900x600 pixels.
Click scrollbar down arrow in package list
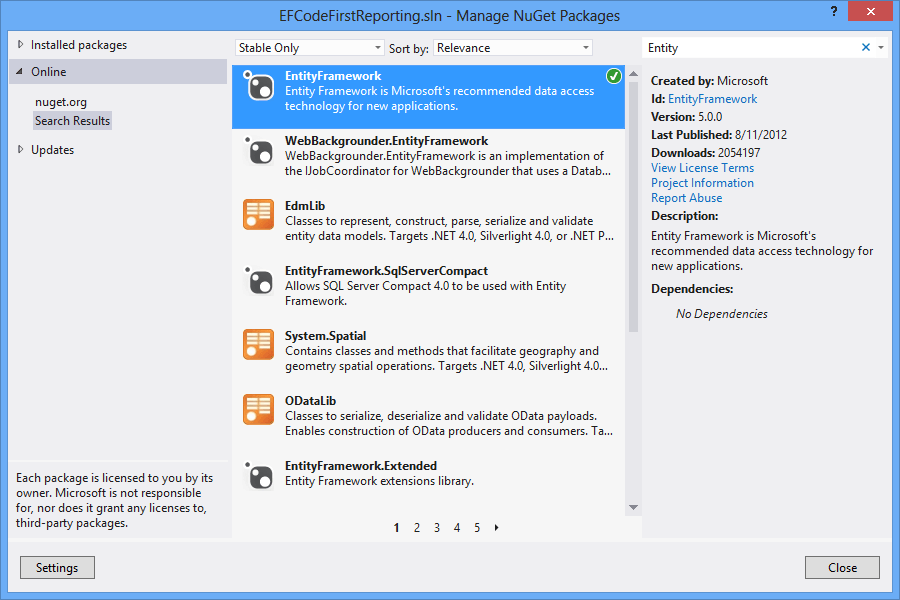click(634, 508)
